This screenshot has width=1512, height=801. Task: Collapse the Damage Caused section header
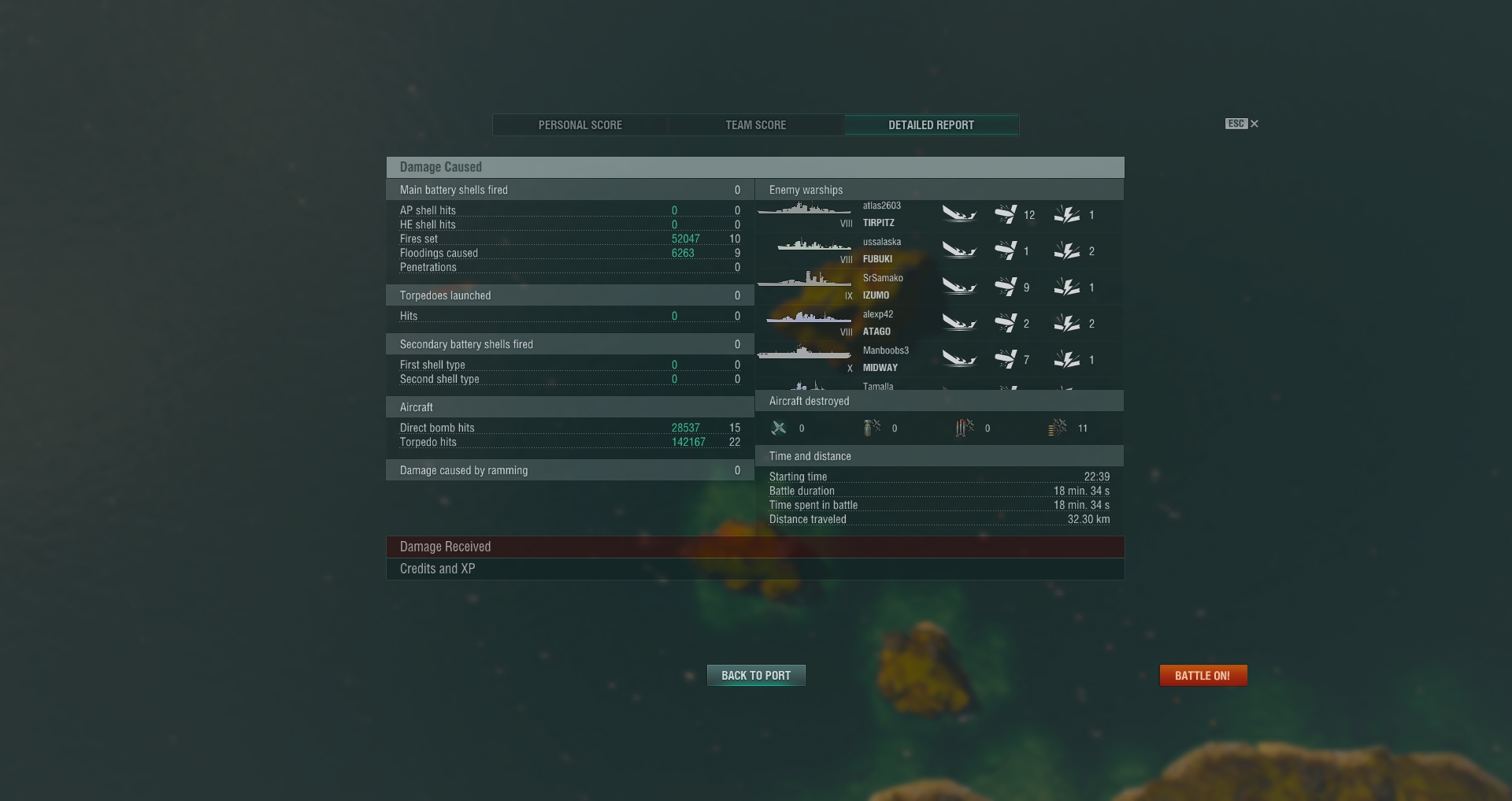click(x=755, y=167)
